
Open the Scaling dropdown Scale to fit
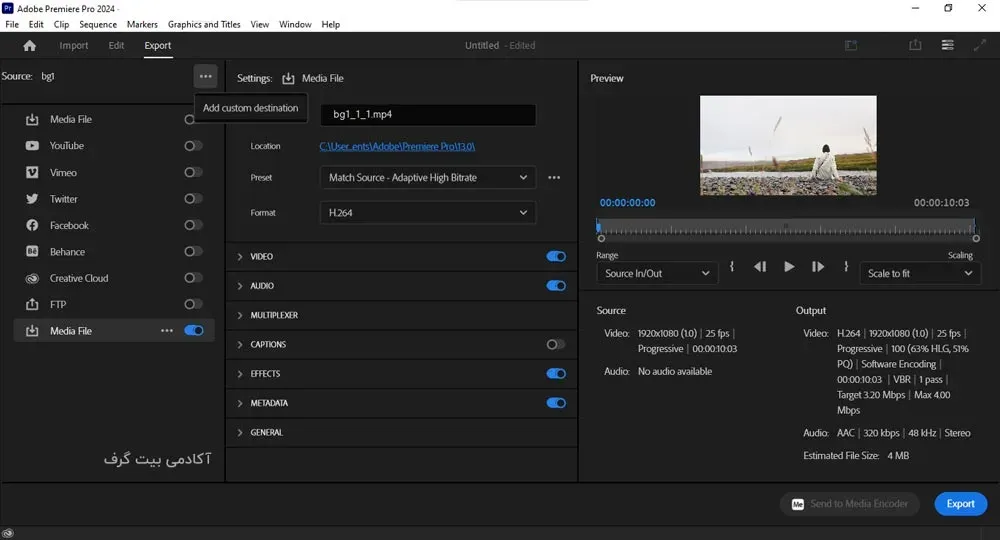coord(920,274)
